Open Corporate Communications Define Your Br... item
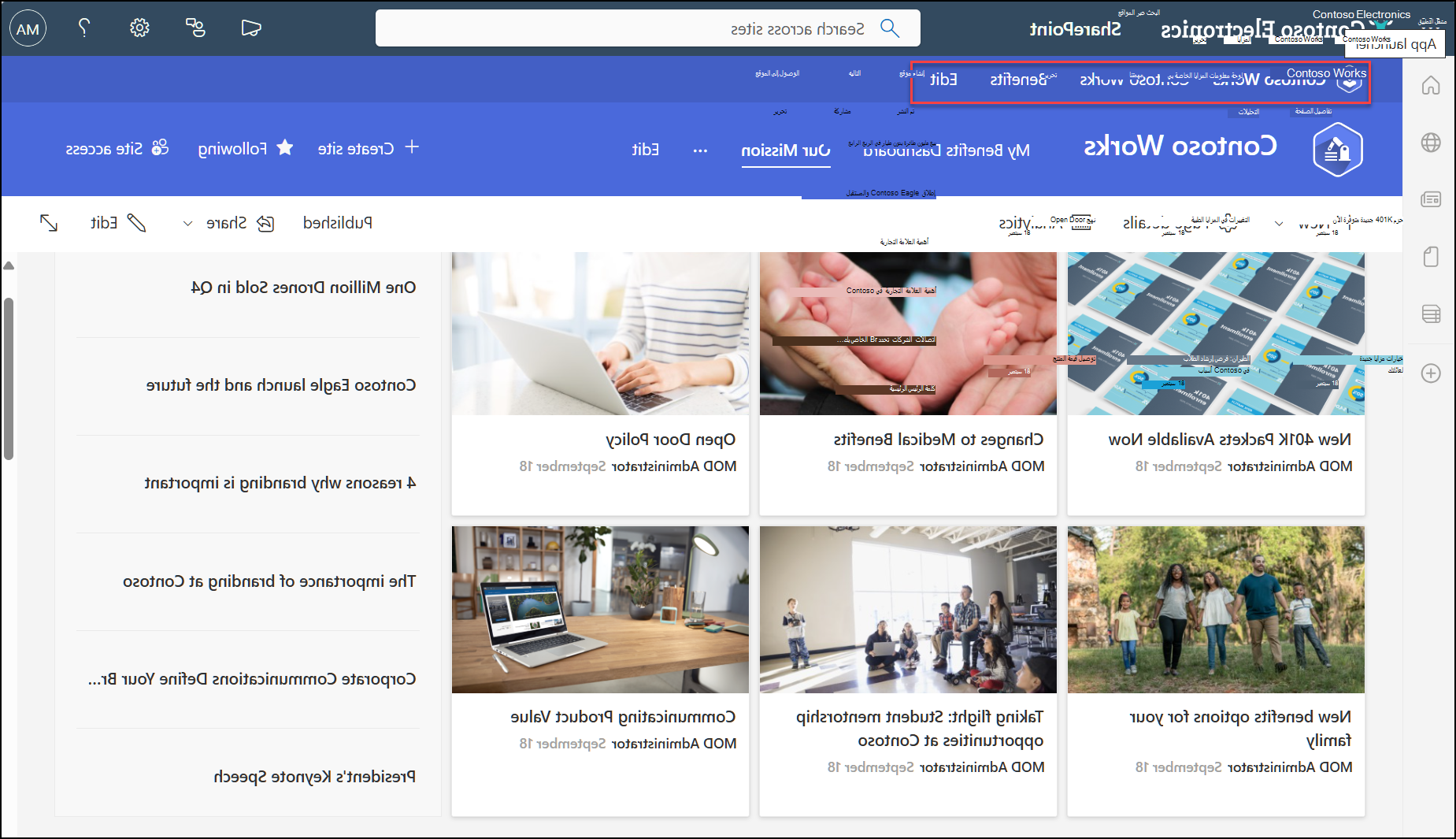The height and width of the screenshot is (839, 1456). coord(252,679)
